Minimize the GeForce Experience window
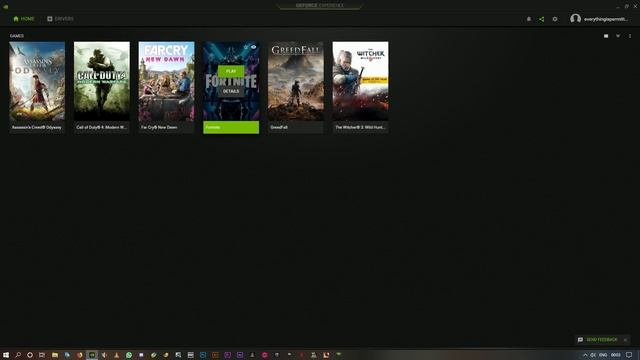The height and width of the screenshot is (360, 640). 618,6
